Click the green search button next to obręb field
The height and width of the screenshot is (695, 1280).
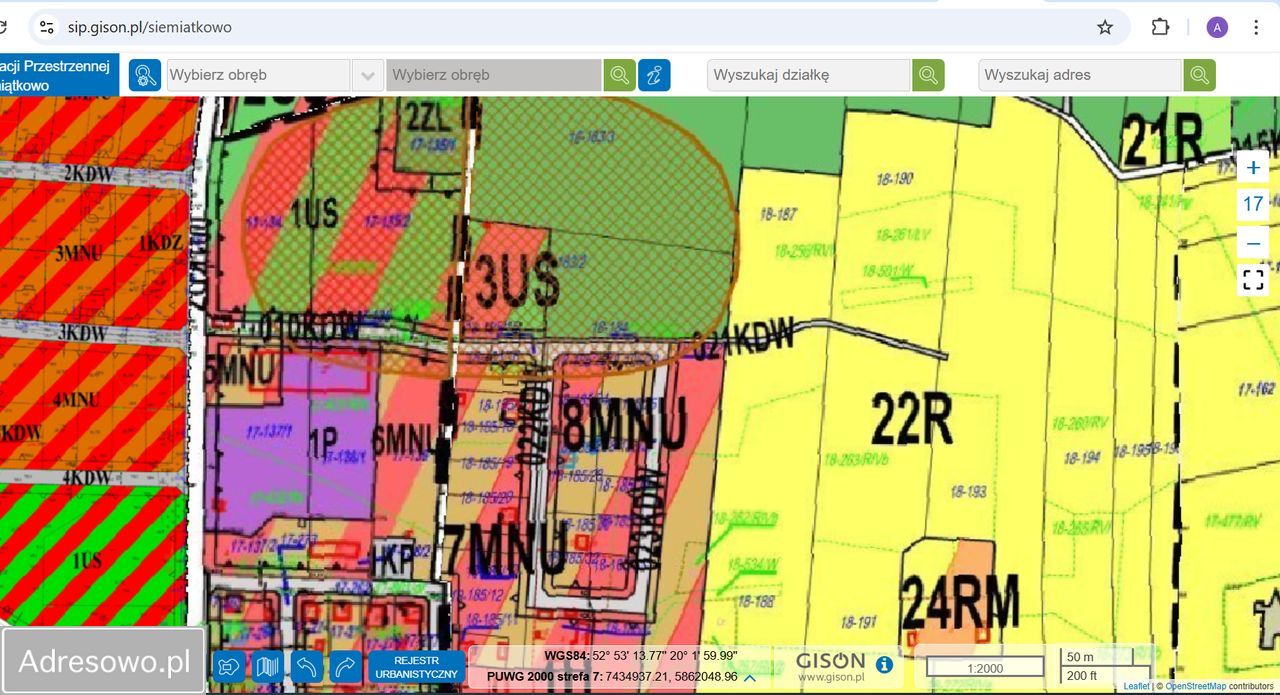click(620, 75)
